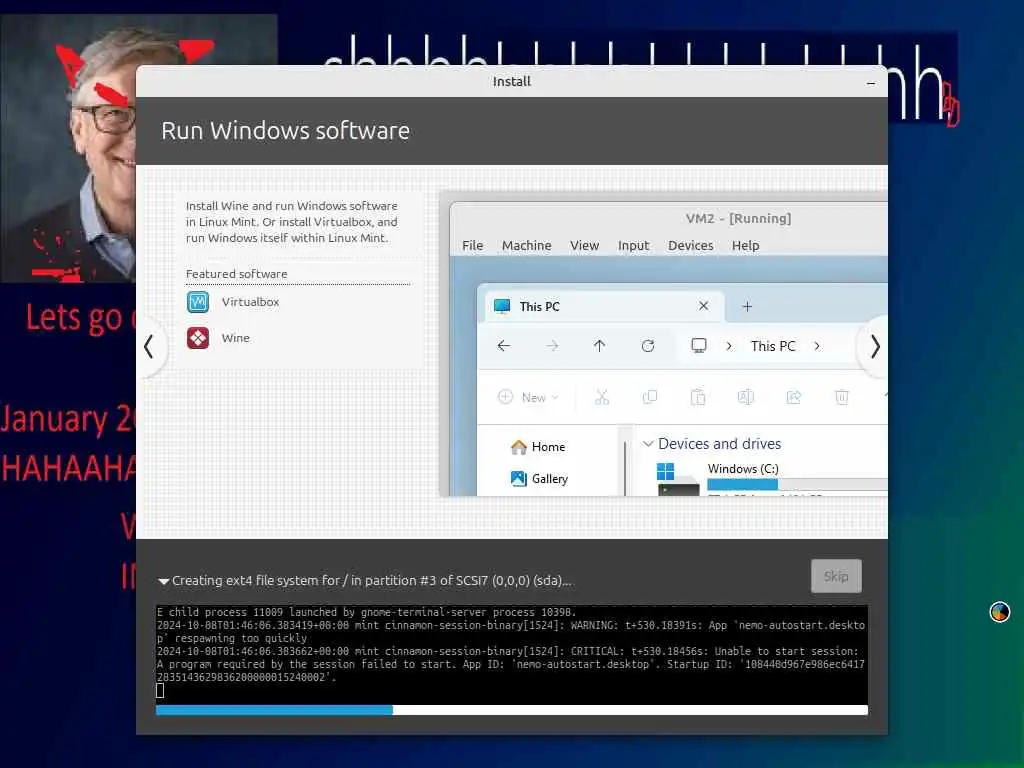Click the Virtualbox label in Featured software
The width and height of the screenshot is (1024, 768).
(x=250, y=302)
